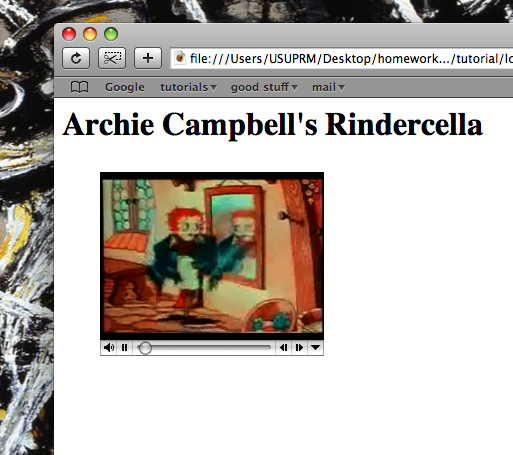Open the QuickTime controller dropdown arrow
Image resolution: width=513 pixels, height=455 pixels.
tap(315, 348)
